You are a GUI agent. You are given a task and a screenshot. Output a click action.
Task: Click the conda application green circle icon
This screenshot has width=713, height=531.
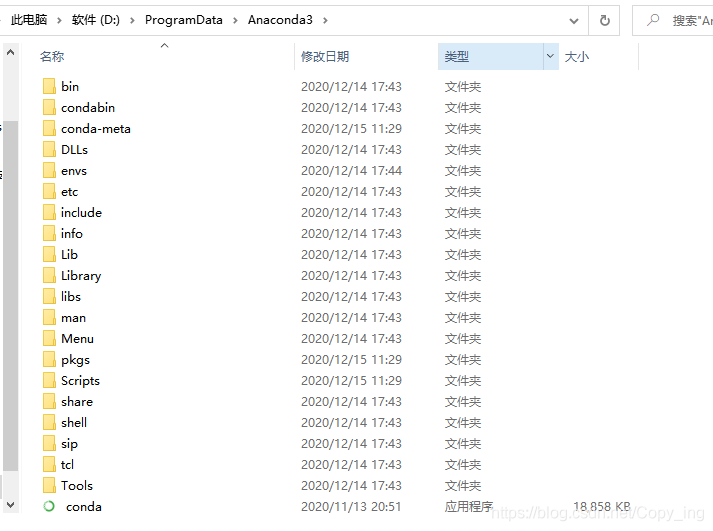(x=49, y=506)
